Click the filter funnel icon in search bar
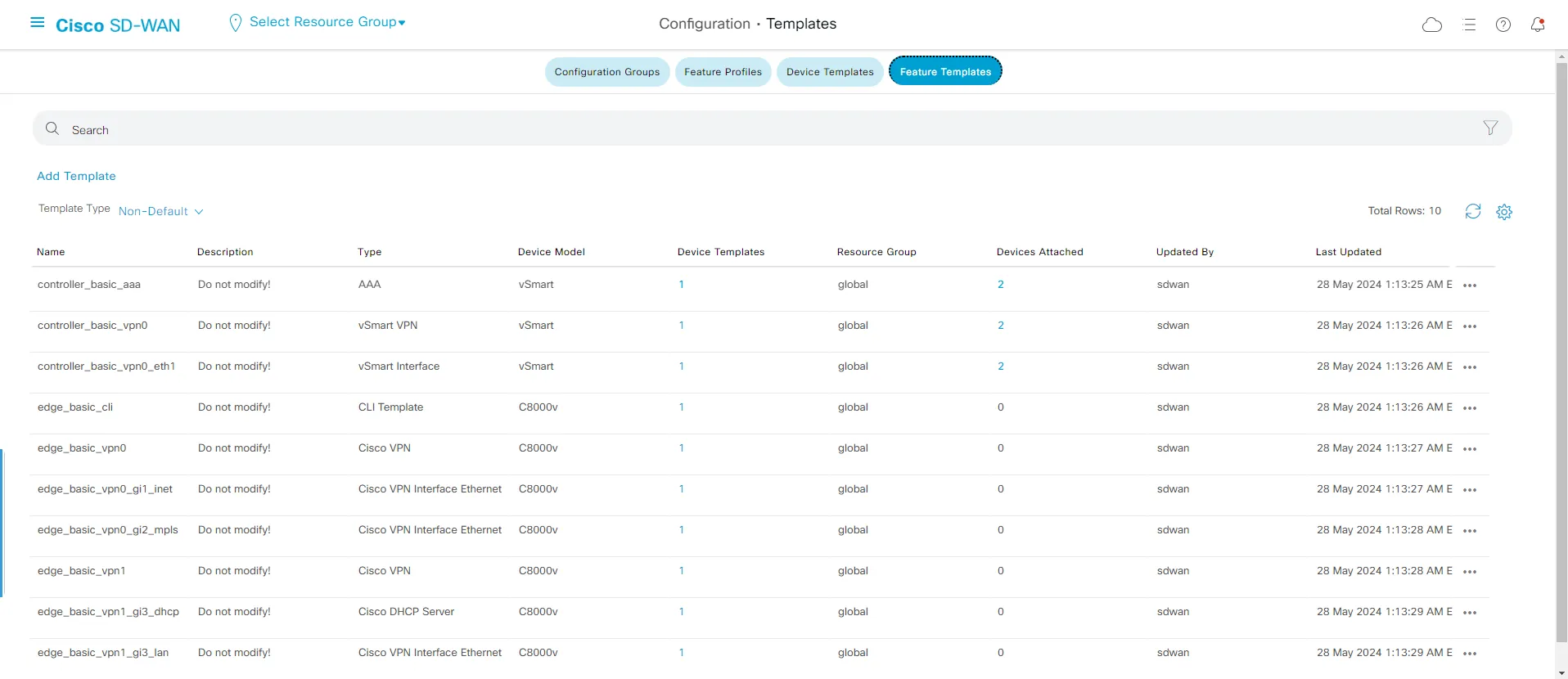The width and height of the screenshot is (1568, 679). (x=1490, y=128)
